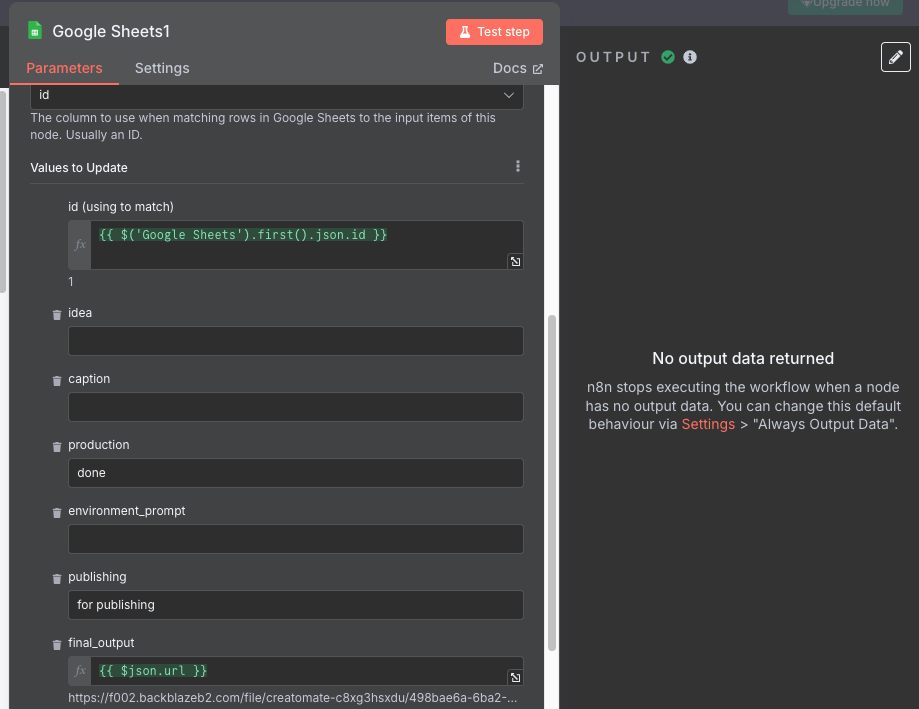
Task: Switch to the Settings tab
Action: click(162, 69)
